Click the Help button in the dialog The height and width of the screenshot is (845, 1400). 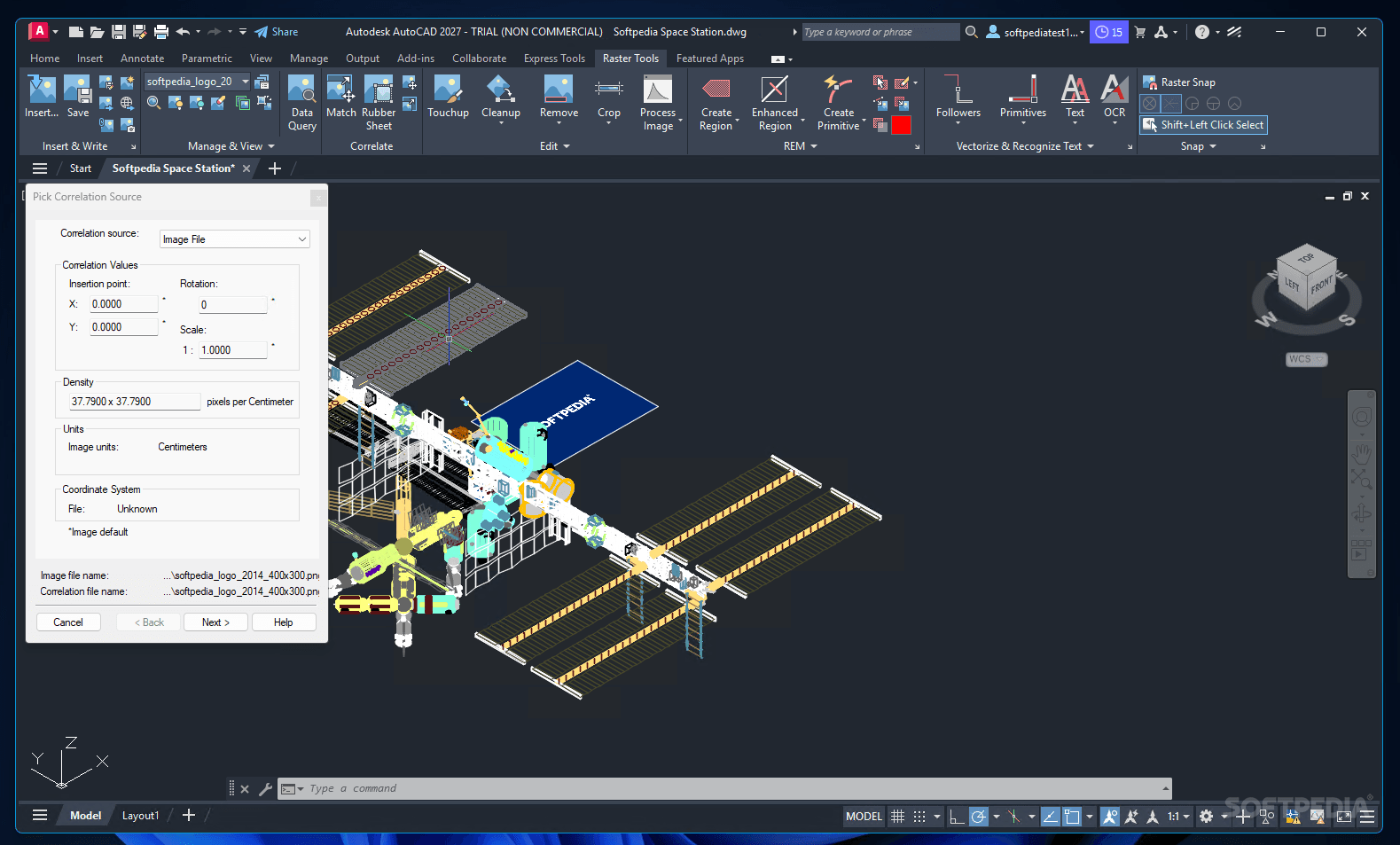tap(283, 622)
